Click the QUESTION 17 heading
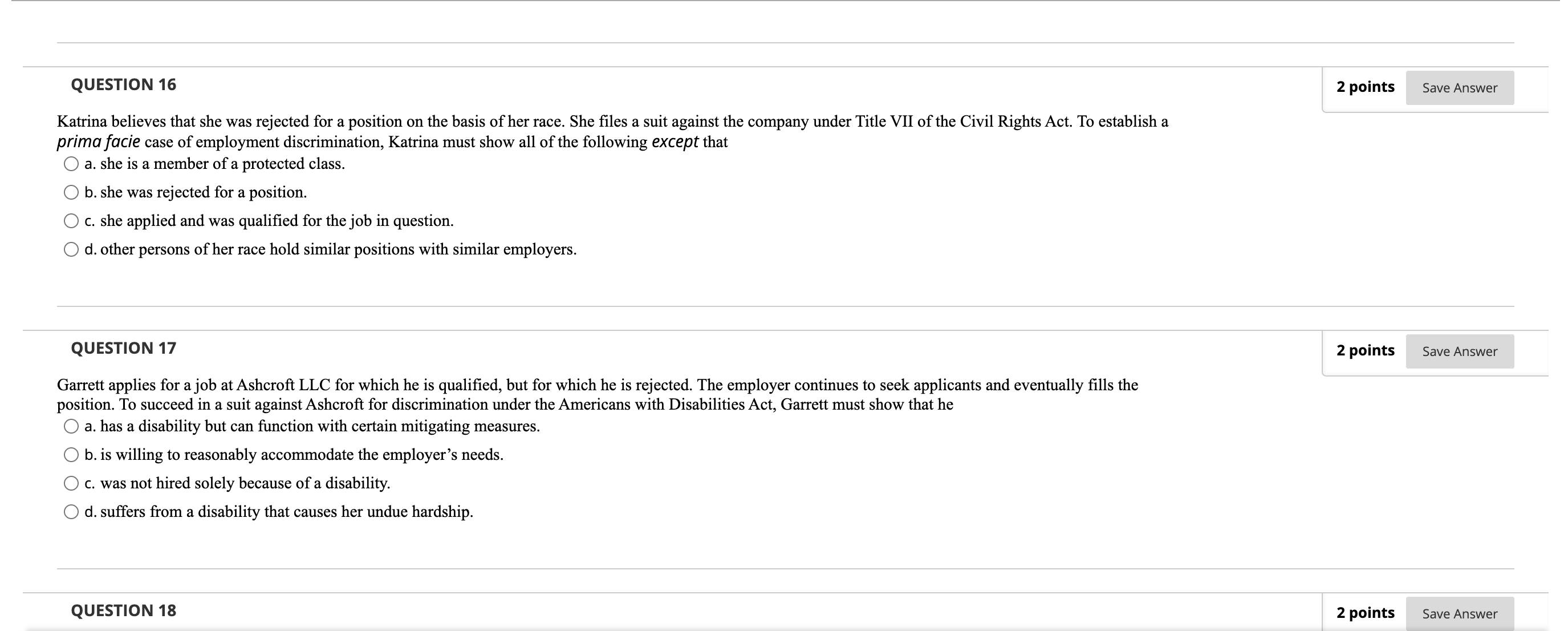This screenshot has width=1568, height=631. 124,348
